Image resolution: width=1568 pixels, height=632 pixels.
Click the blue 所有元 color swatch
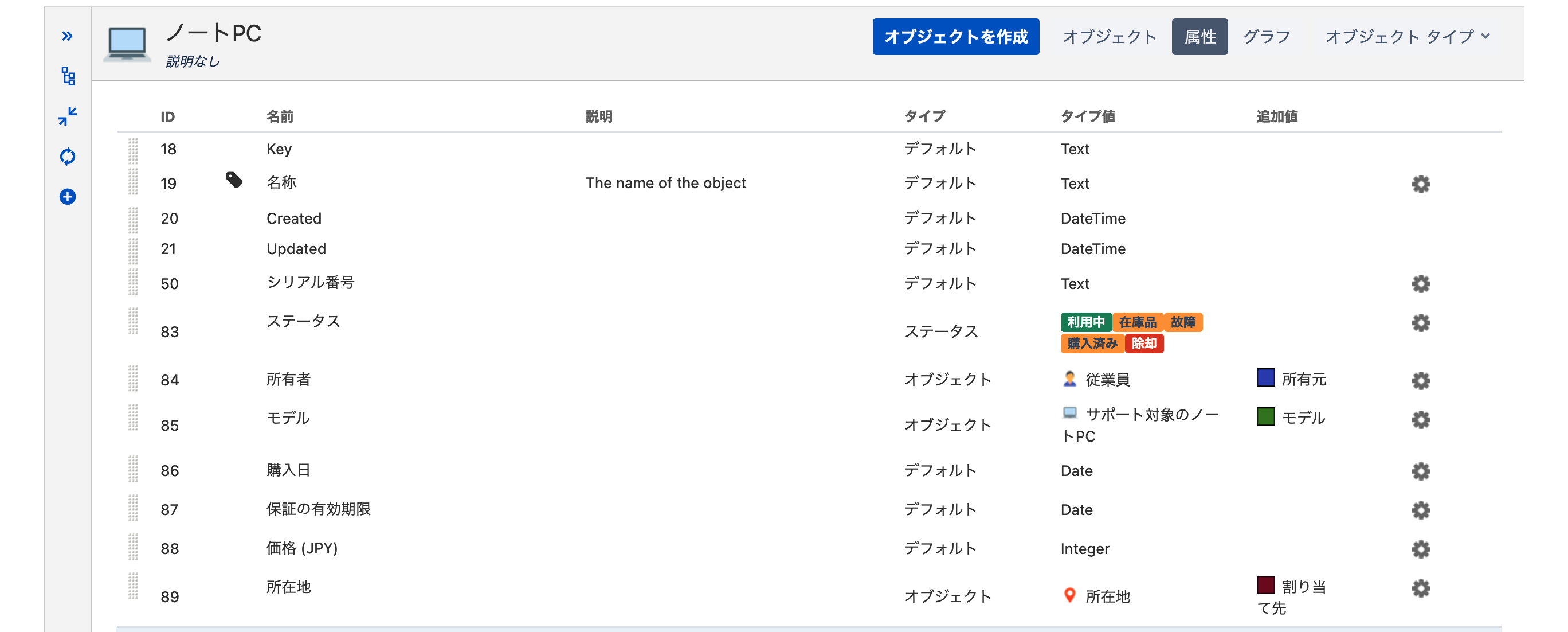1265,377
